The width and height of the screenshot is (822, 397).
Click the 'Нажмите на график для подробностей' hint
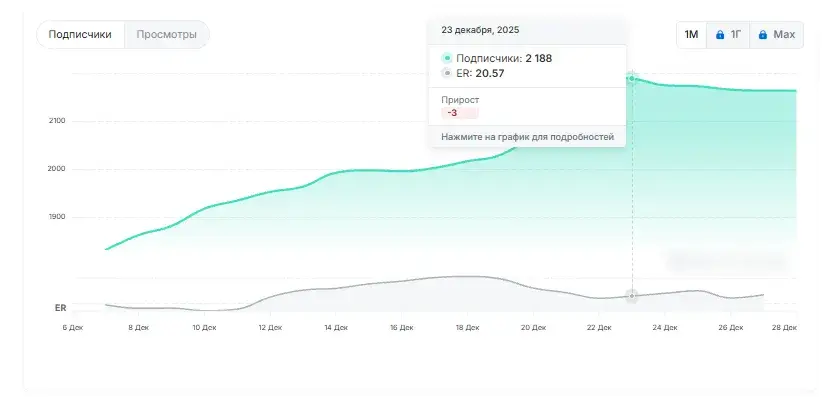[527, 137]
